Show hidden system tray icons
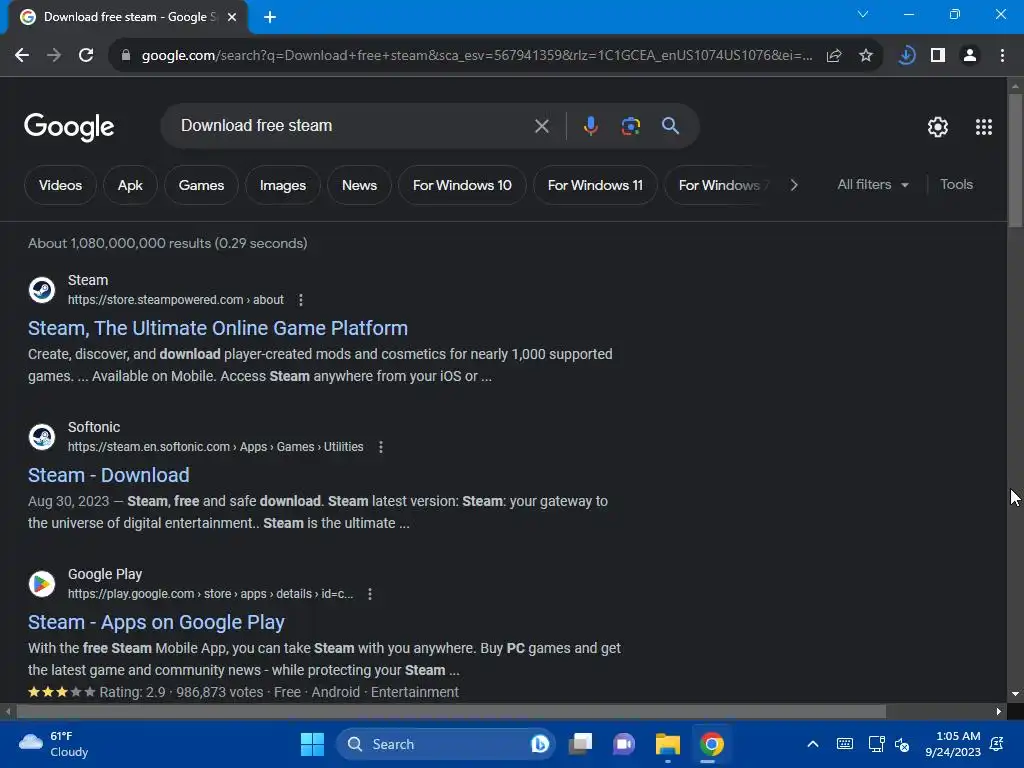This screenshot has height=768, width=1024. [812, 744]
